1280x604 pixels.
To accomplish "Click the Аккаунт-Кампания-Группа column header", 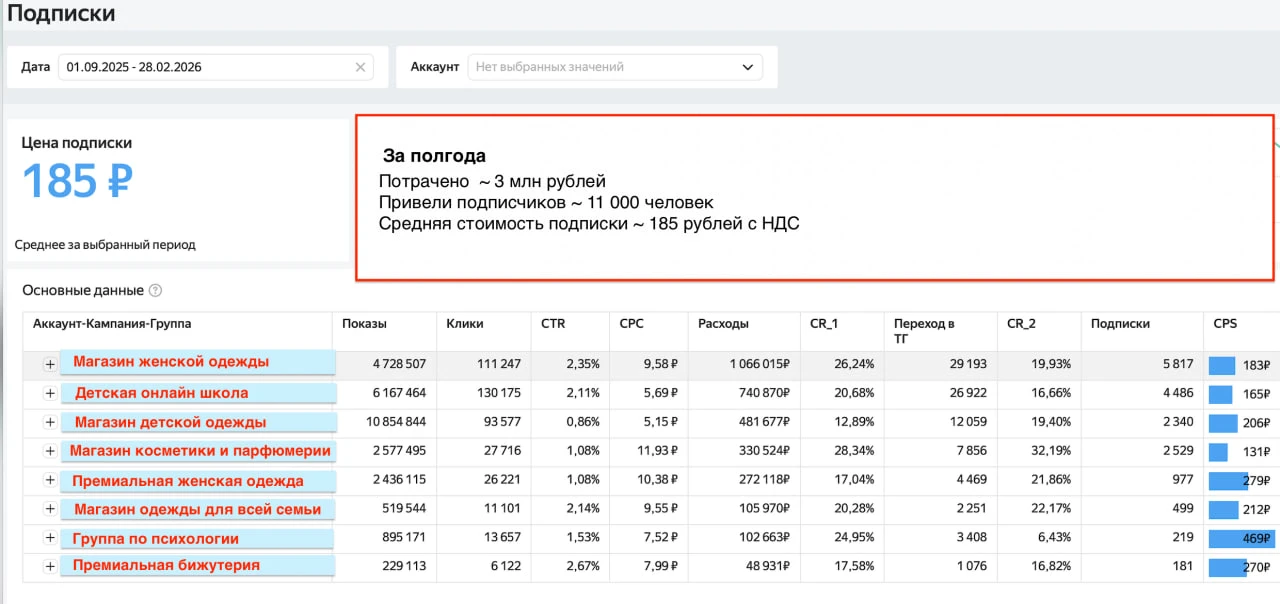I will [x=112, y=324].
